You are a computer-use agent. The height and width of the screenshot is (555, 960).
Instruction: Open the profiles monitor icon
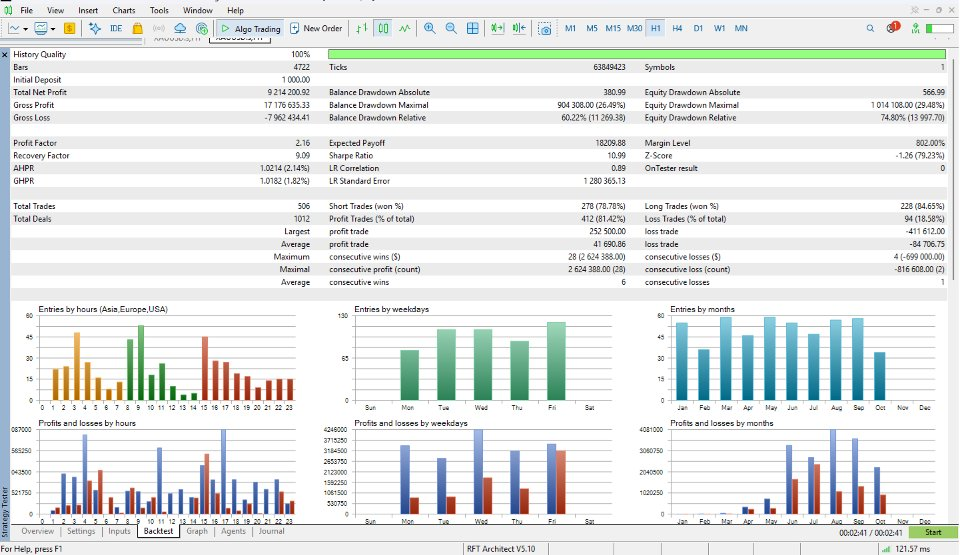[41, 28]
